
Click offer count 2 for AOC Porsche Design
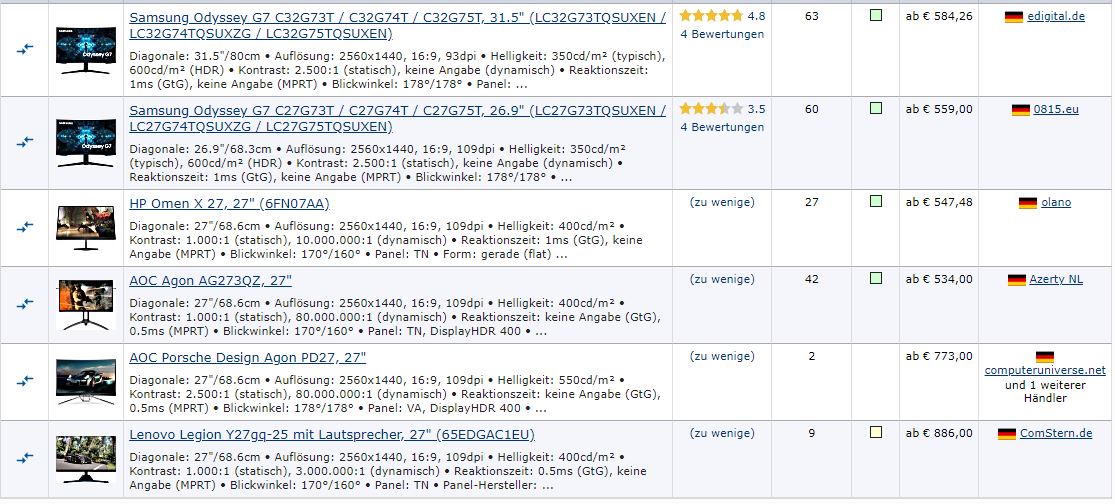pos(811,355)
